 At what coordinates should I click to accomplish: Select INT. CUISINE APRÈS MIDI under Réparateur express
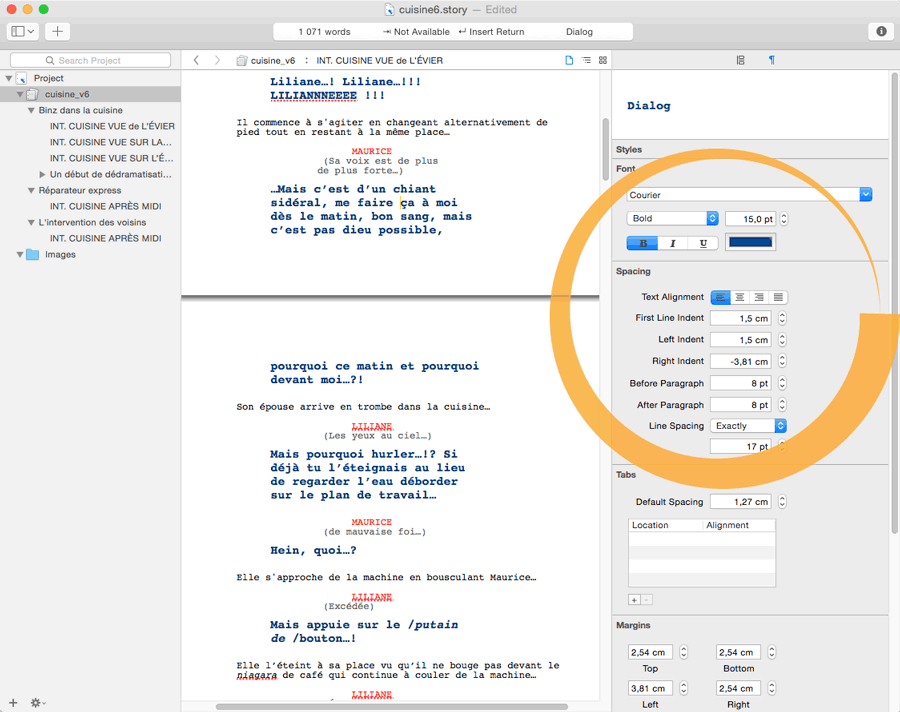pyautogui.click(x=106, y=206)
